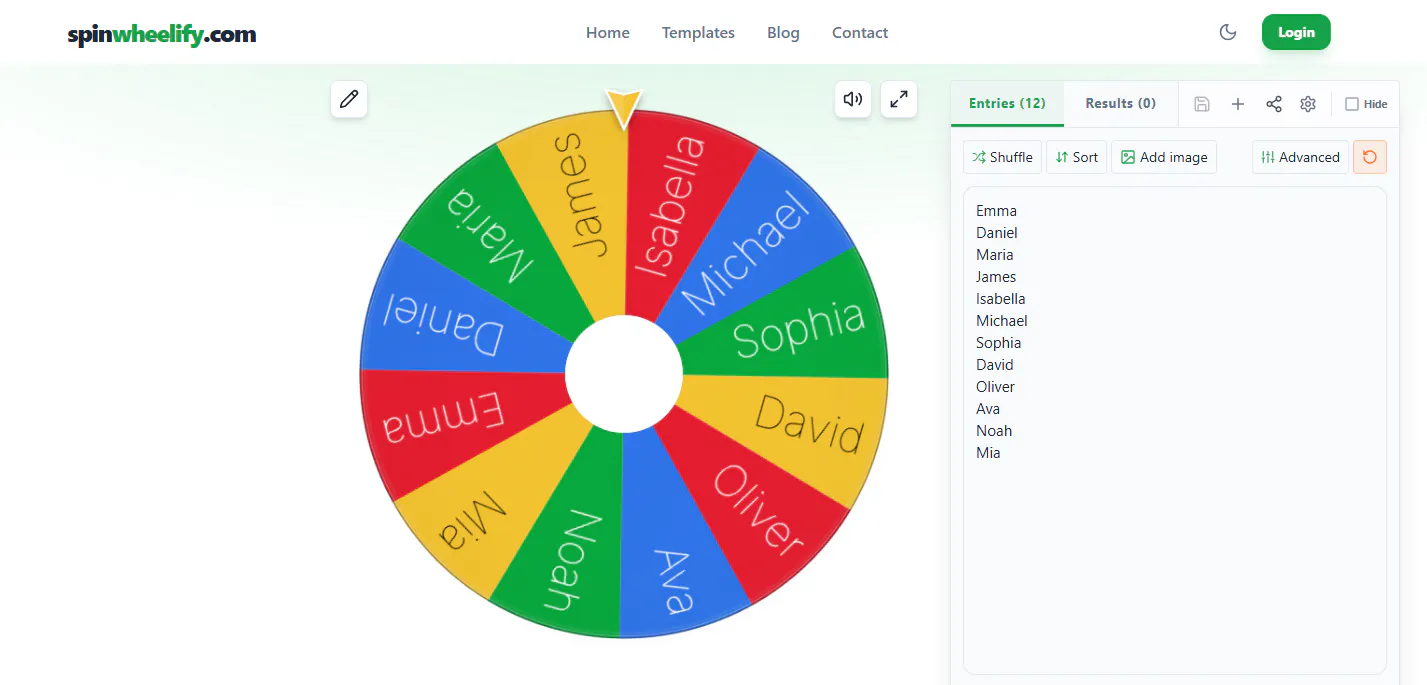This screenshot has width=1427, height=685.
Task: Open the Templates nav link
Action: [698, 33]
